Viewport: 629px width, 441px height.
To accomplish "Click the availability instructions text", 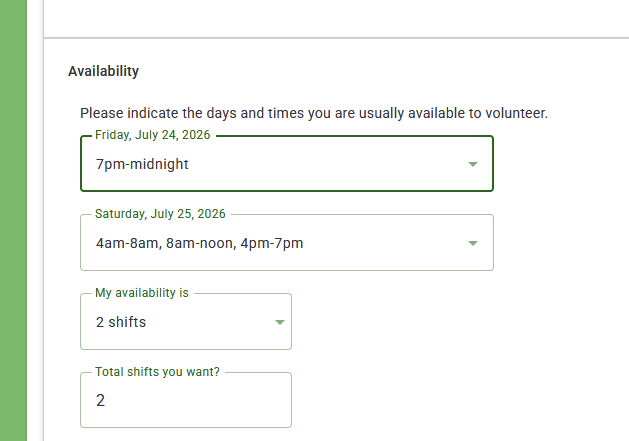I will point(314,113).
